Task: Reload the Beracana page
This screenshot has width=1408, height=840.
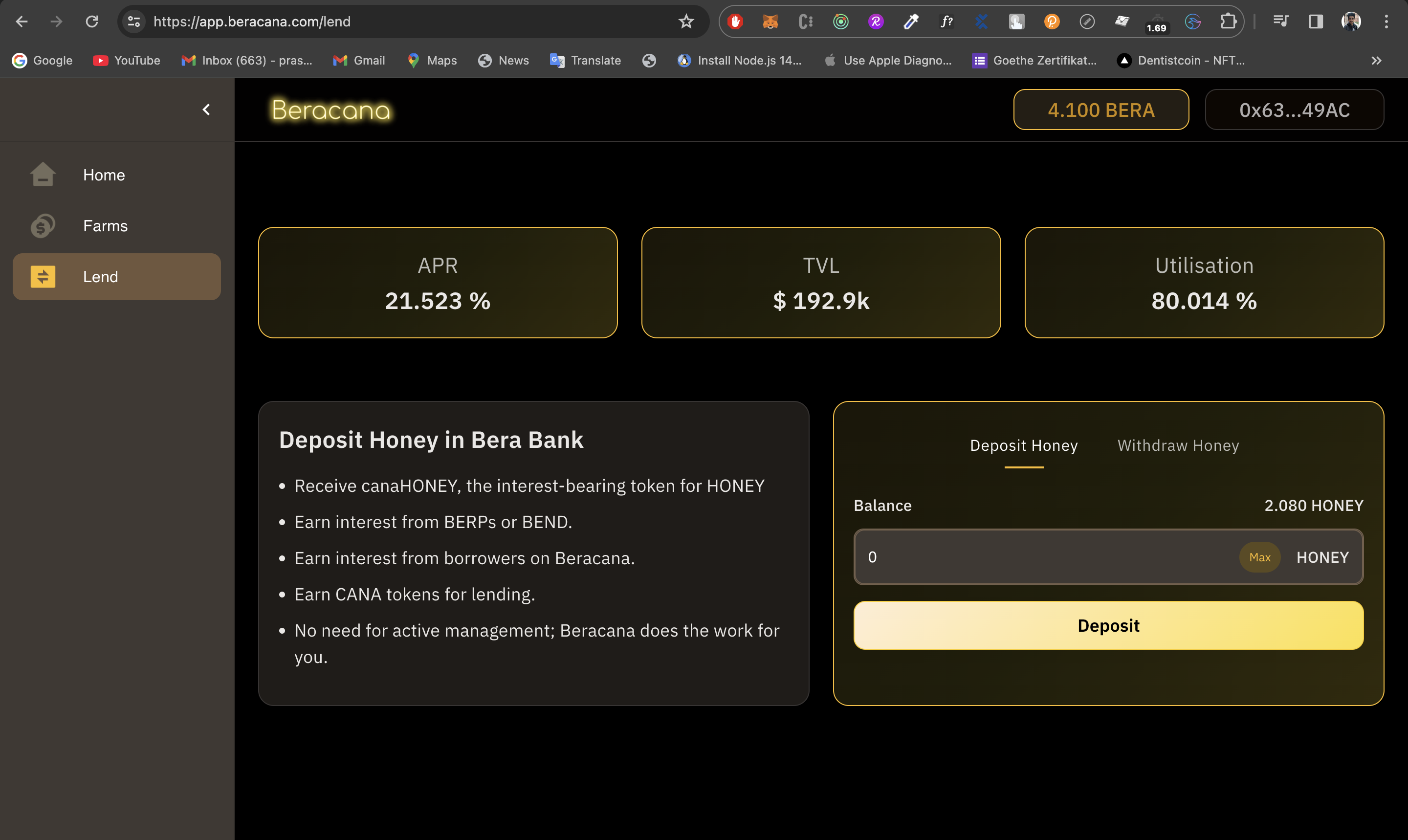Action: (92, 22)
